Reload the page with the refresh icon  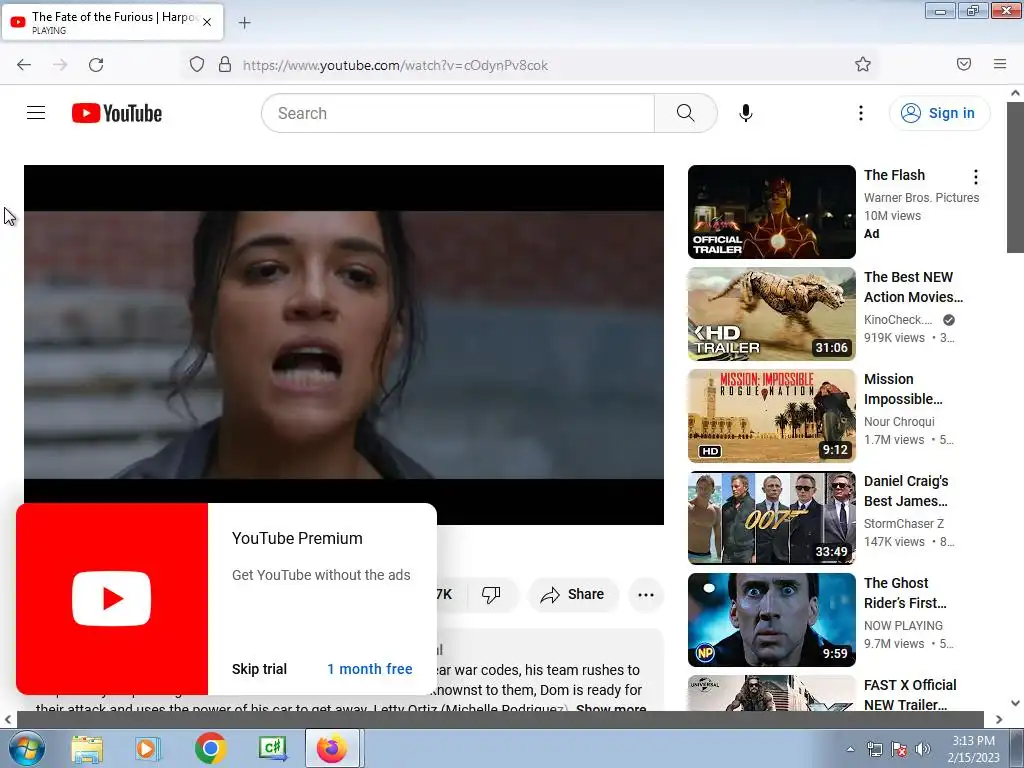click(x=96, y=65)
